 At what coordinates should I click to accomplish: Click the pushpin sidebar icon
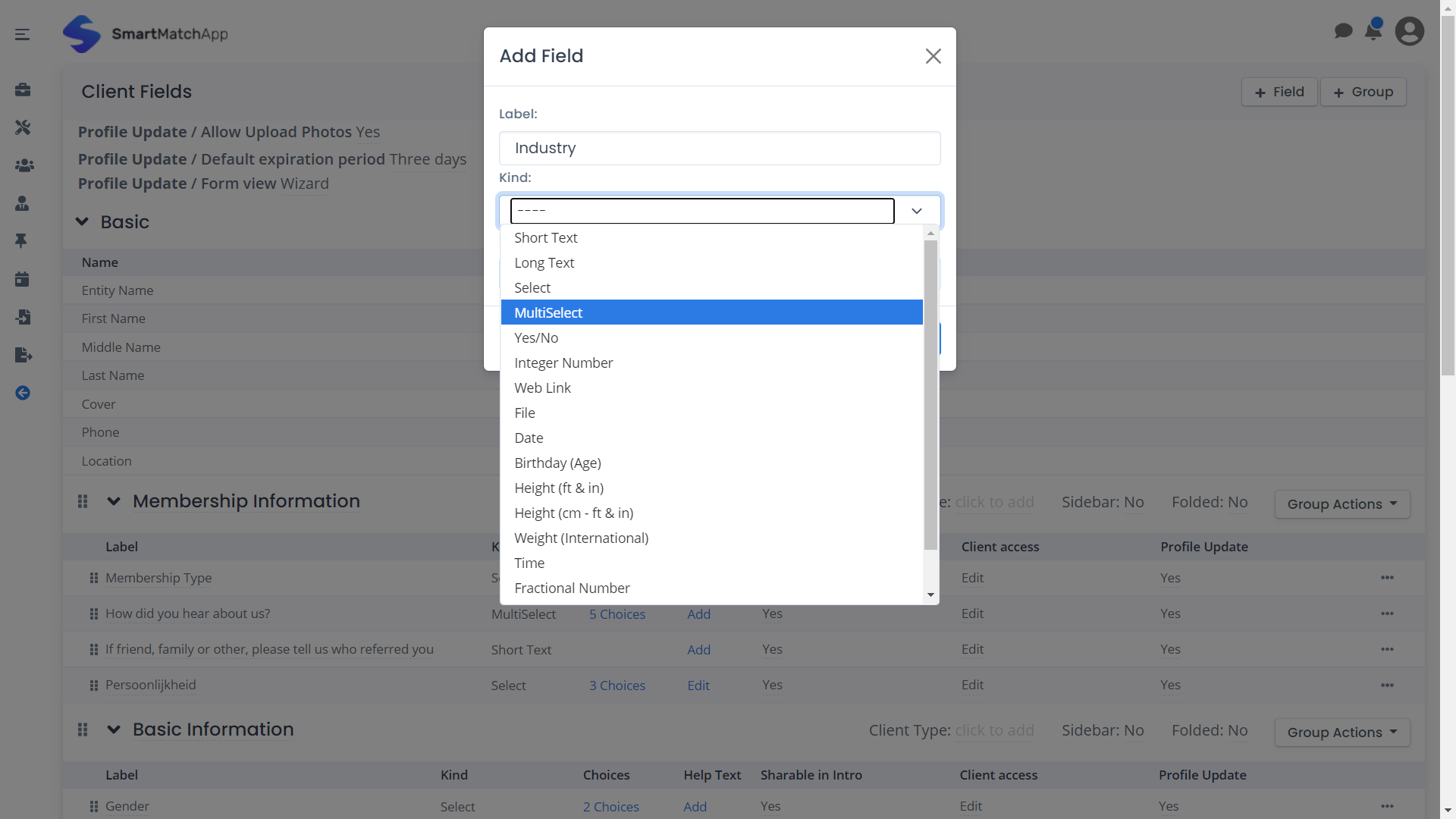tap(21, 240)
